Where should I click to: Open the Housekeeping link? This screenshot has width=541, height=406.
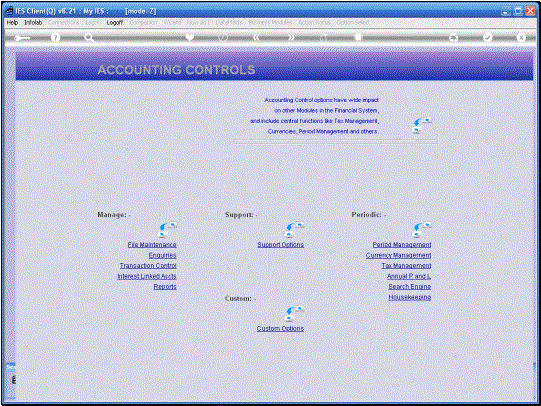(x=410, y=297)
